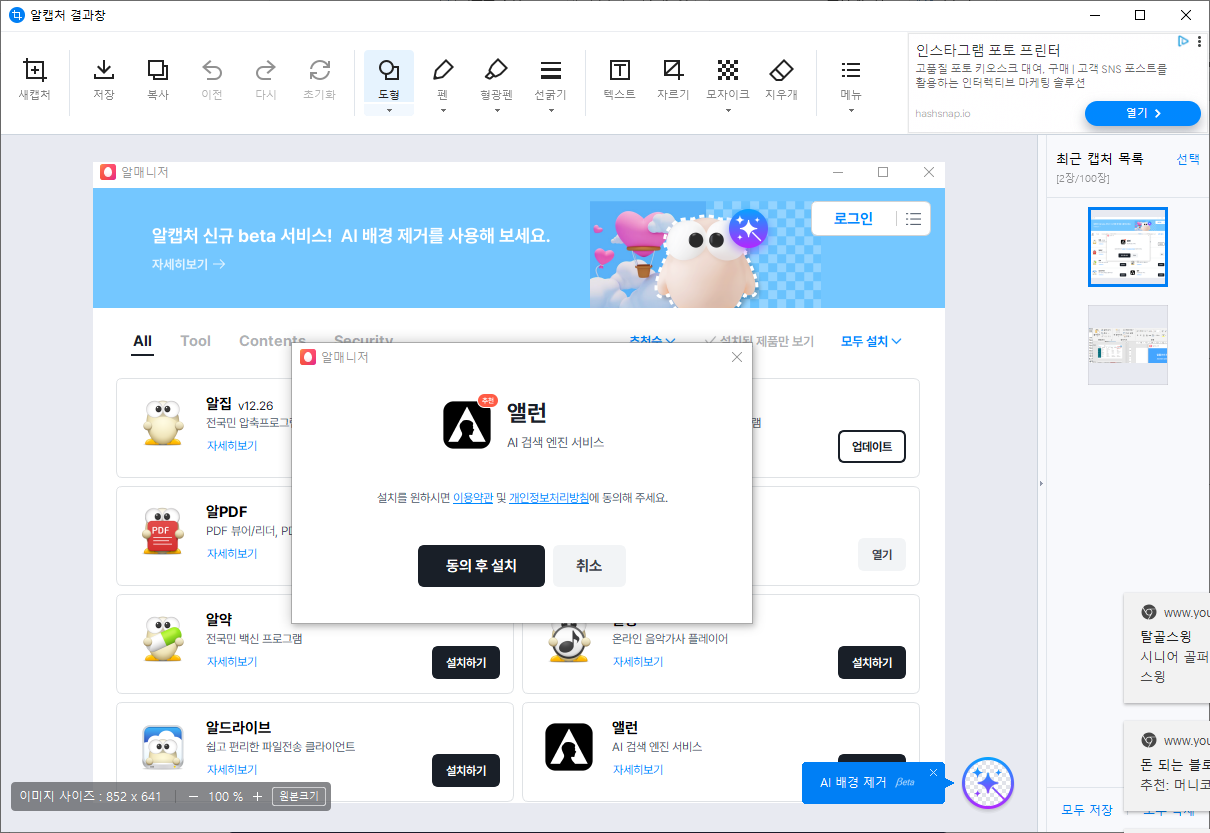Close the AI 배경 제거 tooltip
Image resolution: width=1210 pixels, height=833 pixels.
click(933, 772)
